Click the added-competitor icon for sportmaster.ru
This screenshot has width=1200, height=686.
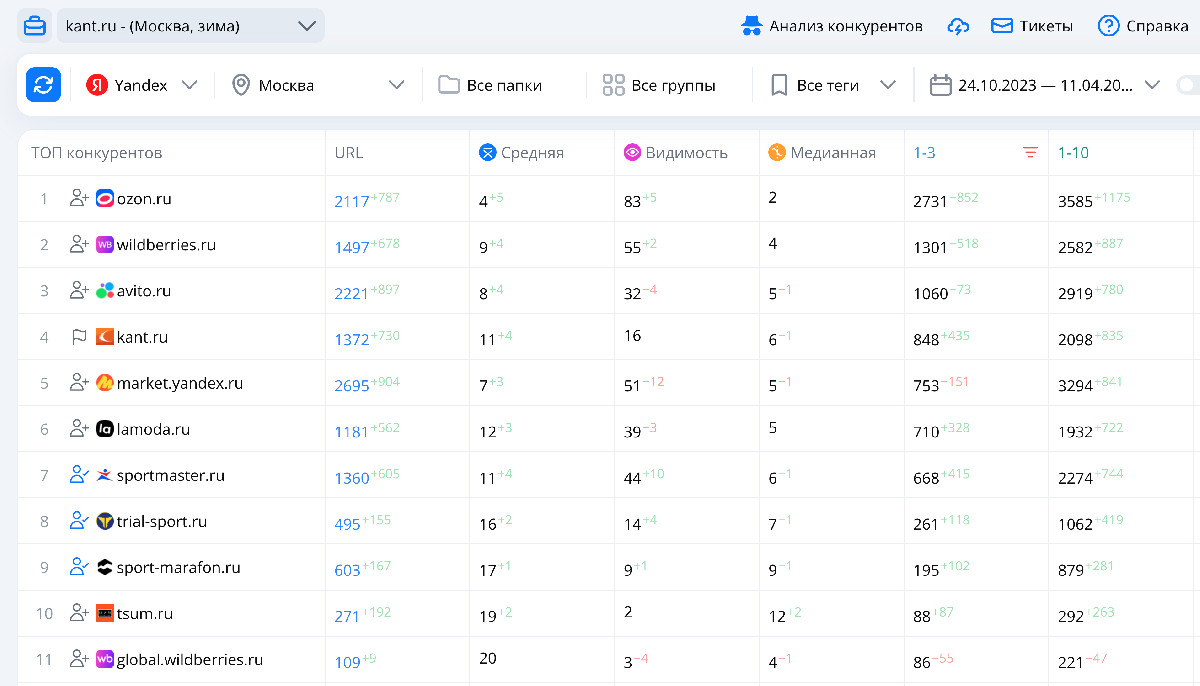point(79,475)
